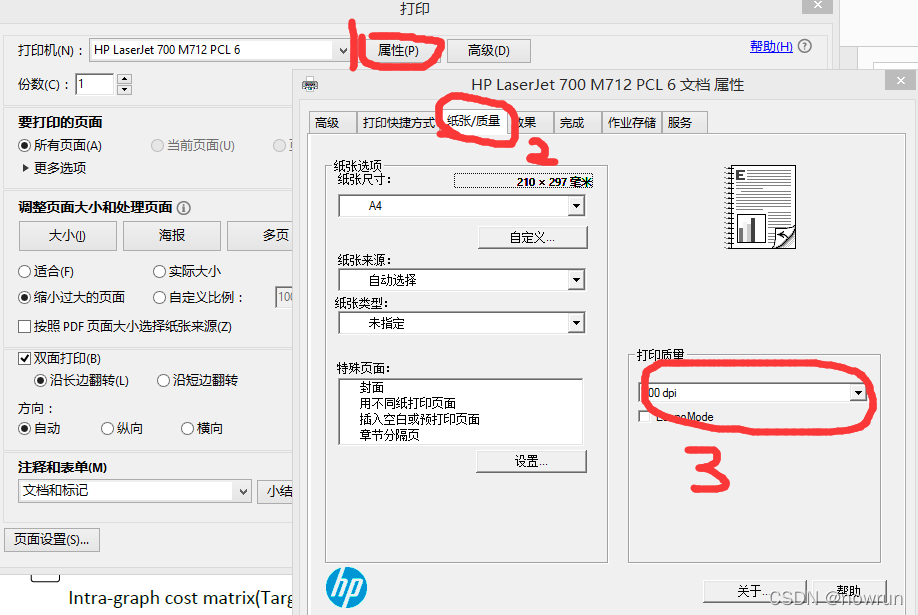Viewport: 918px width, 615px height.
Task: Click the printer Properties button
Action: coord(398,51)
